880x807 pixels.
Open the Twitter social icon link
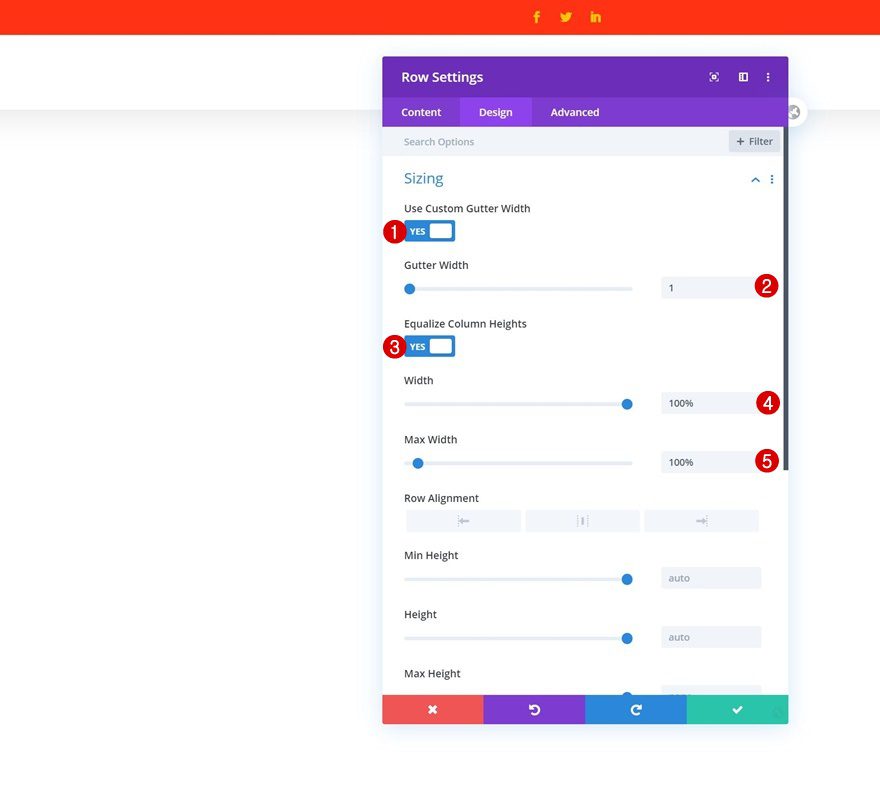pos(566,17)
